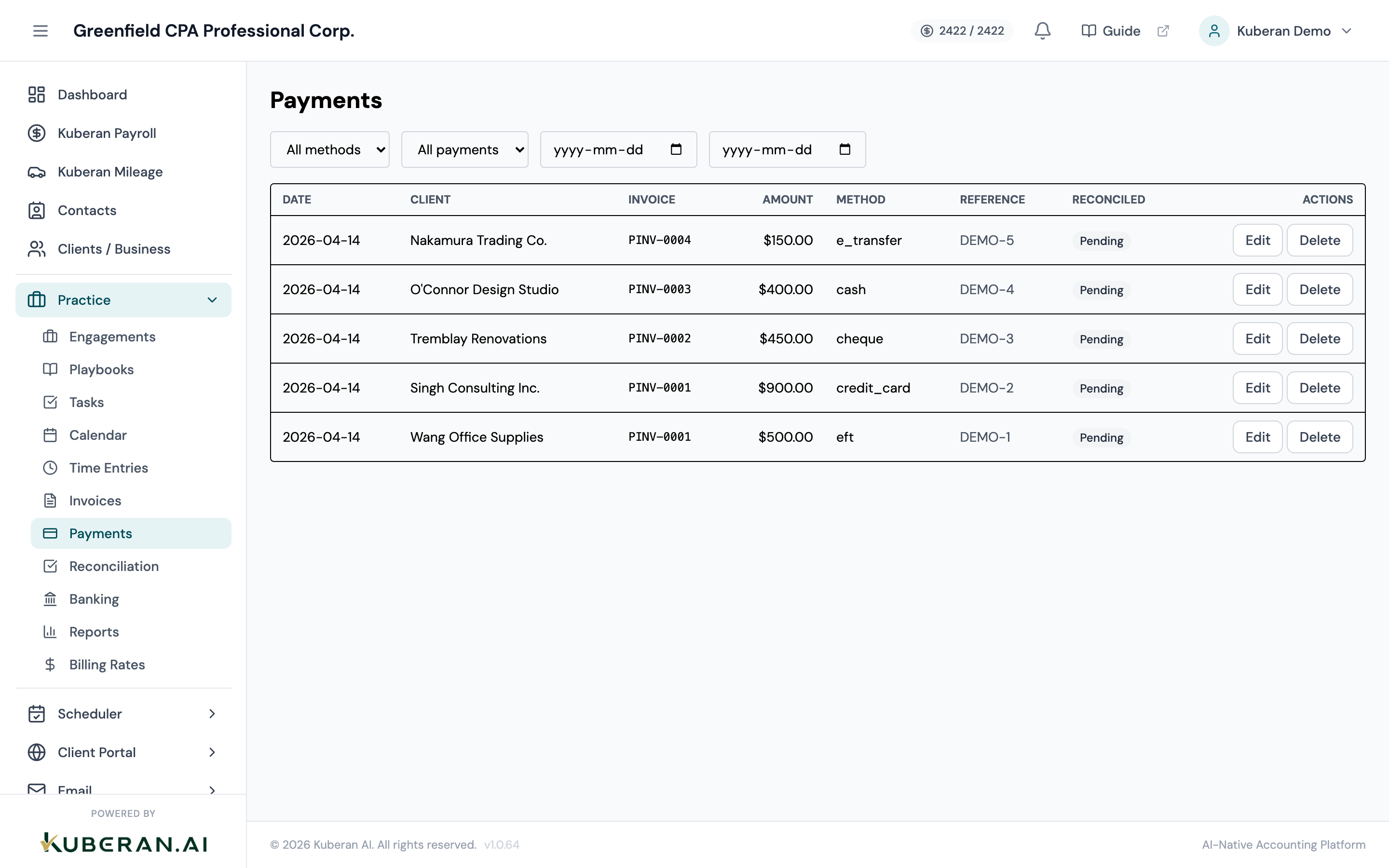The image size is (1389, 868).
Task: Click the Kuberan Mileage car icon
Action: coord(37,172)
